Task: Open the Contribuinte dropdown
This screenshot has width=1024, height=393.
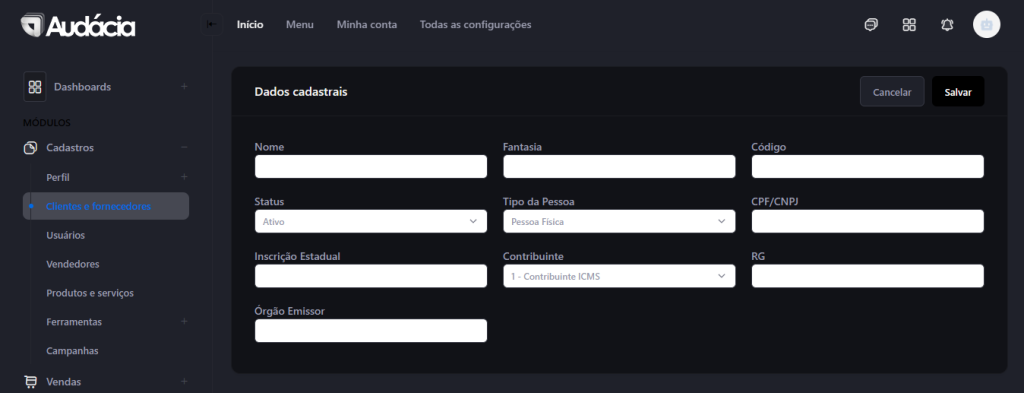Action: 619,276
